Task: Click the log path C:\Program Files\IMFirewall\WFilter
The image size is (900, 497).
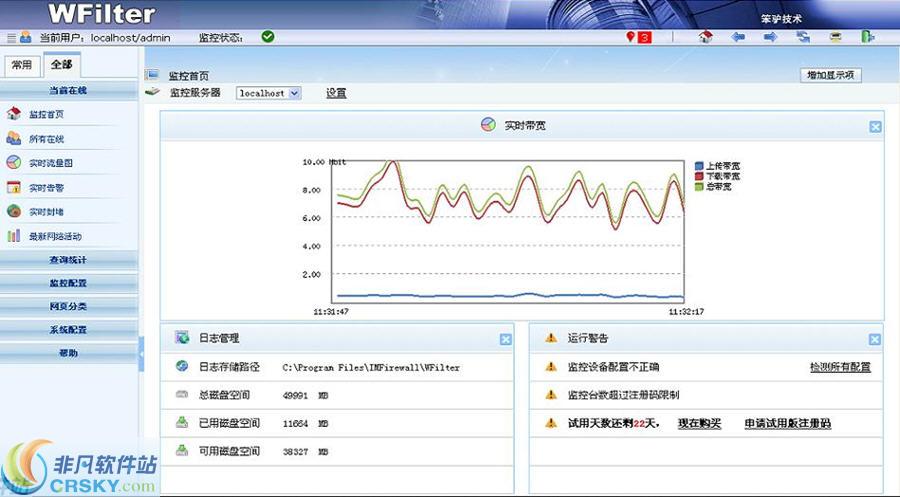Action: coord(371,368)
